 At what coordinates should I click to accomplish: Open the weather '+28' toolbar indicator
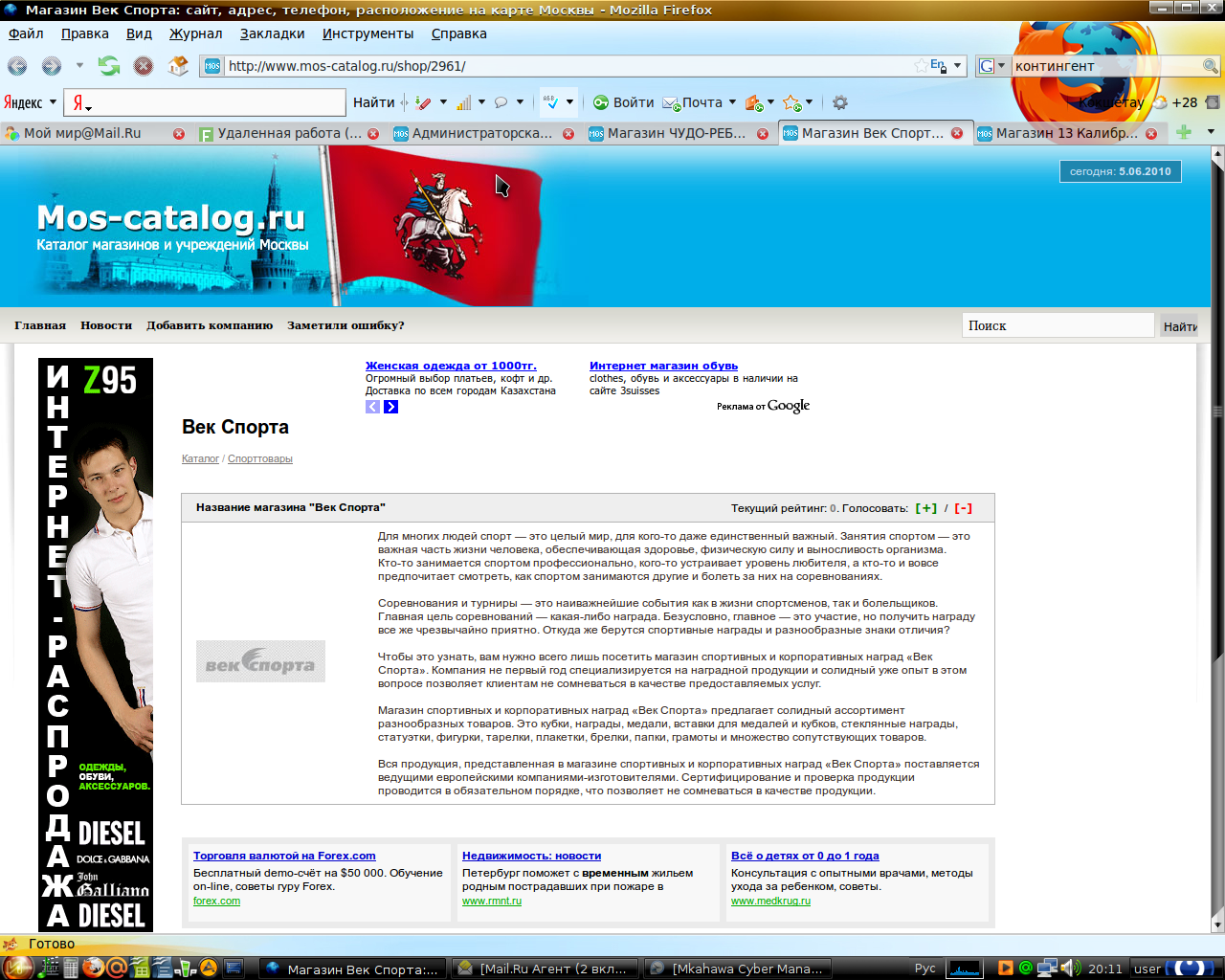1176,102
